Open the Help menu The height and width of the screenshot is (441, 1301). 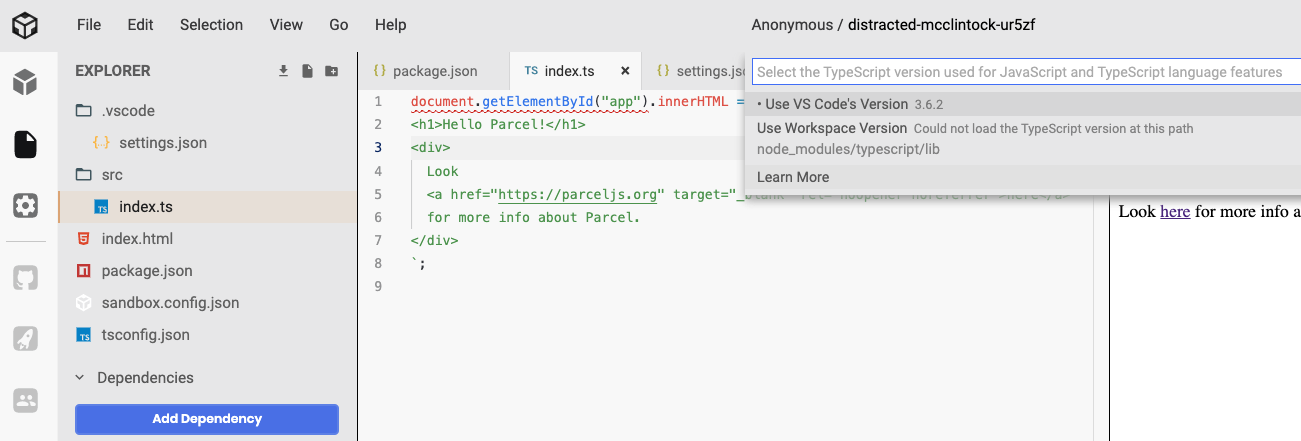click(x=390, y=24)
